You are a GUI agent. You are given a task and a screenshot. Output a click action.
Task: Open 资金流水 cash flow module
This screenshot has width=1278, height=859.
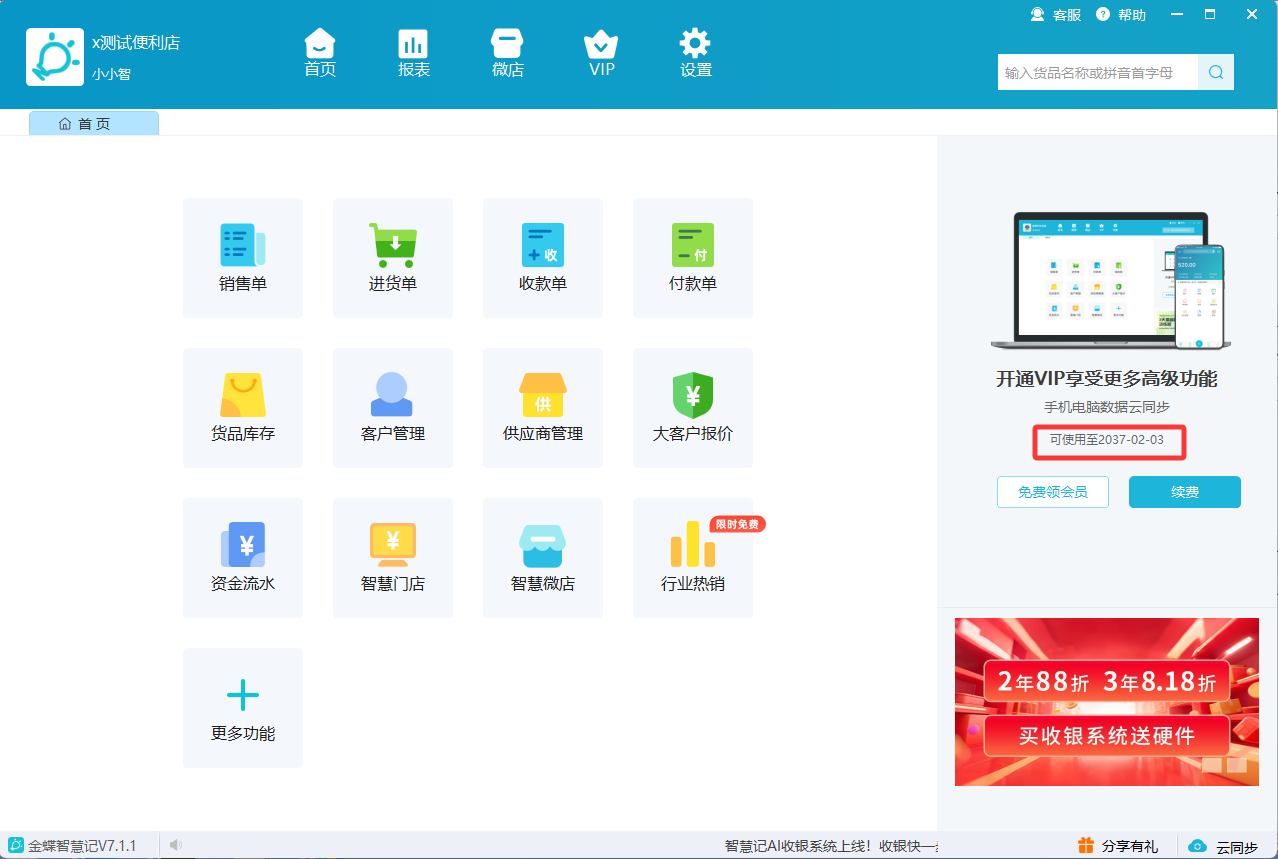(x=243, y=558)
